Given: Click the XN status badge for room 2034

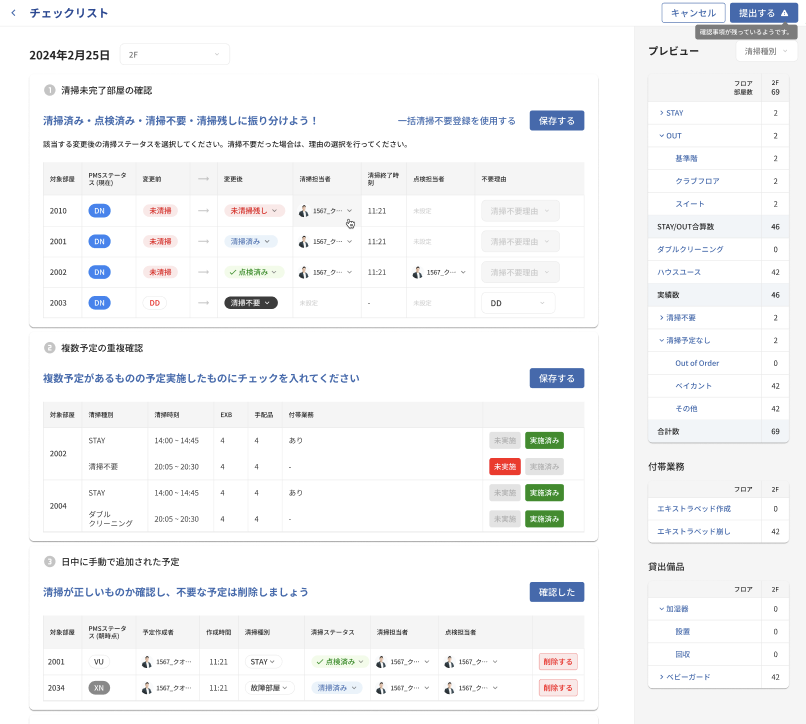Looking at the screenshot, I should (99, 688).
